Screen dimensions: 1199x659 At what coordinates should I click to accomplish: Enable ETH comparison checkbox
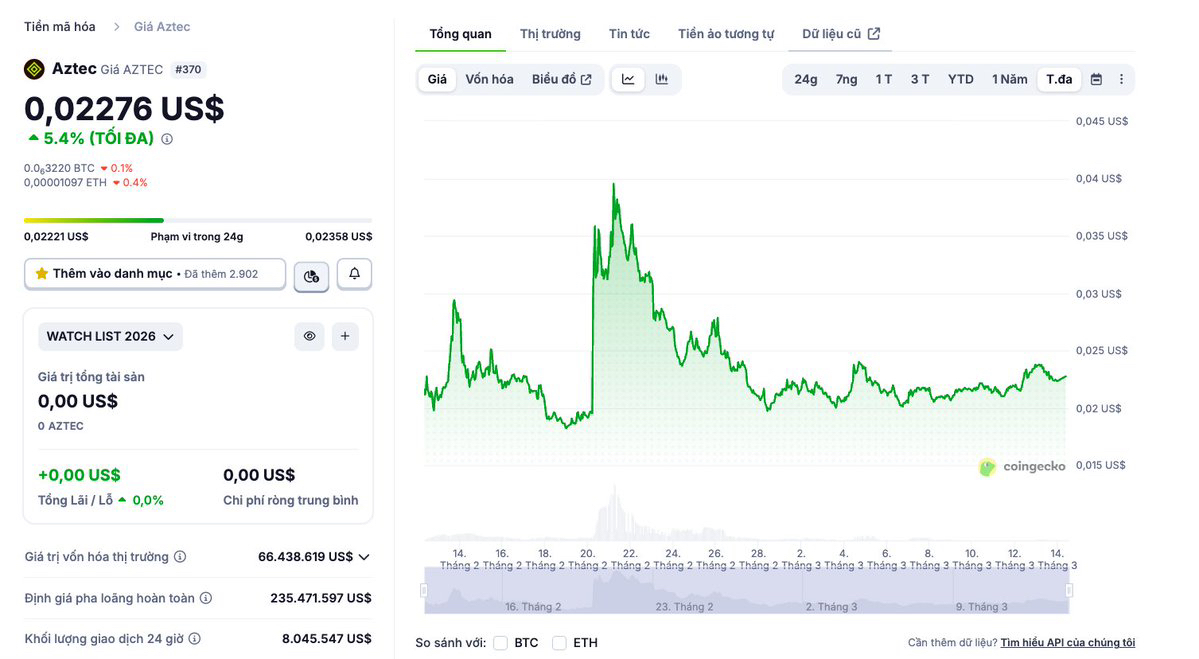click(559, 643)
